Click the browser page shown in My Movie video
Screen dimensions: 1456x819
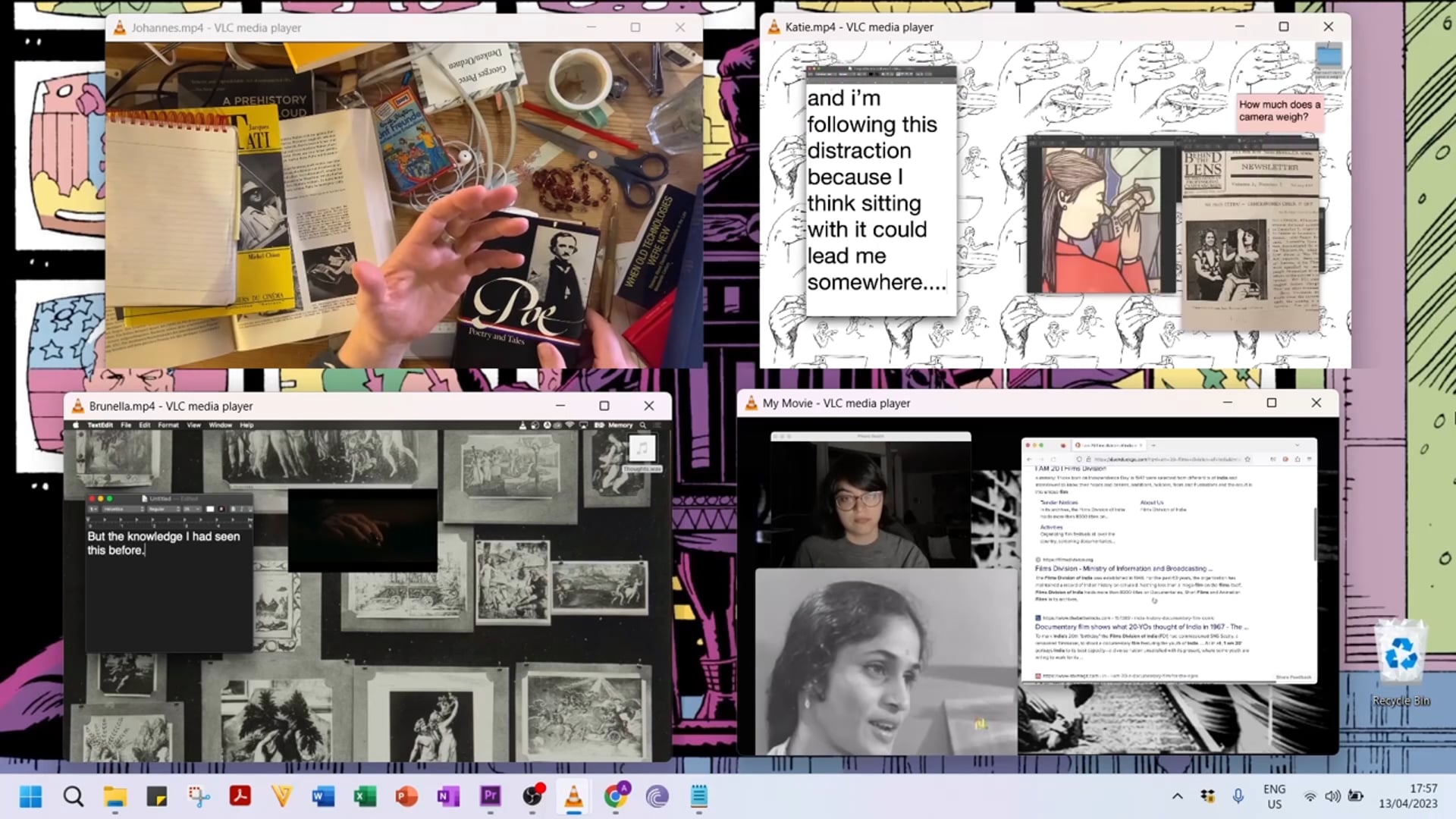tap(1169, 560)
